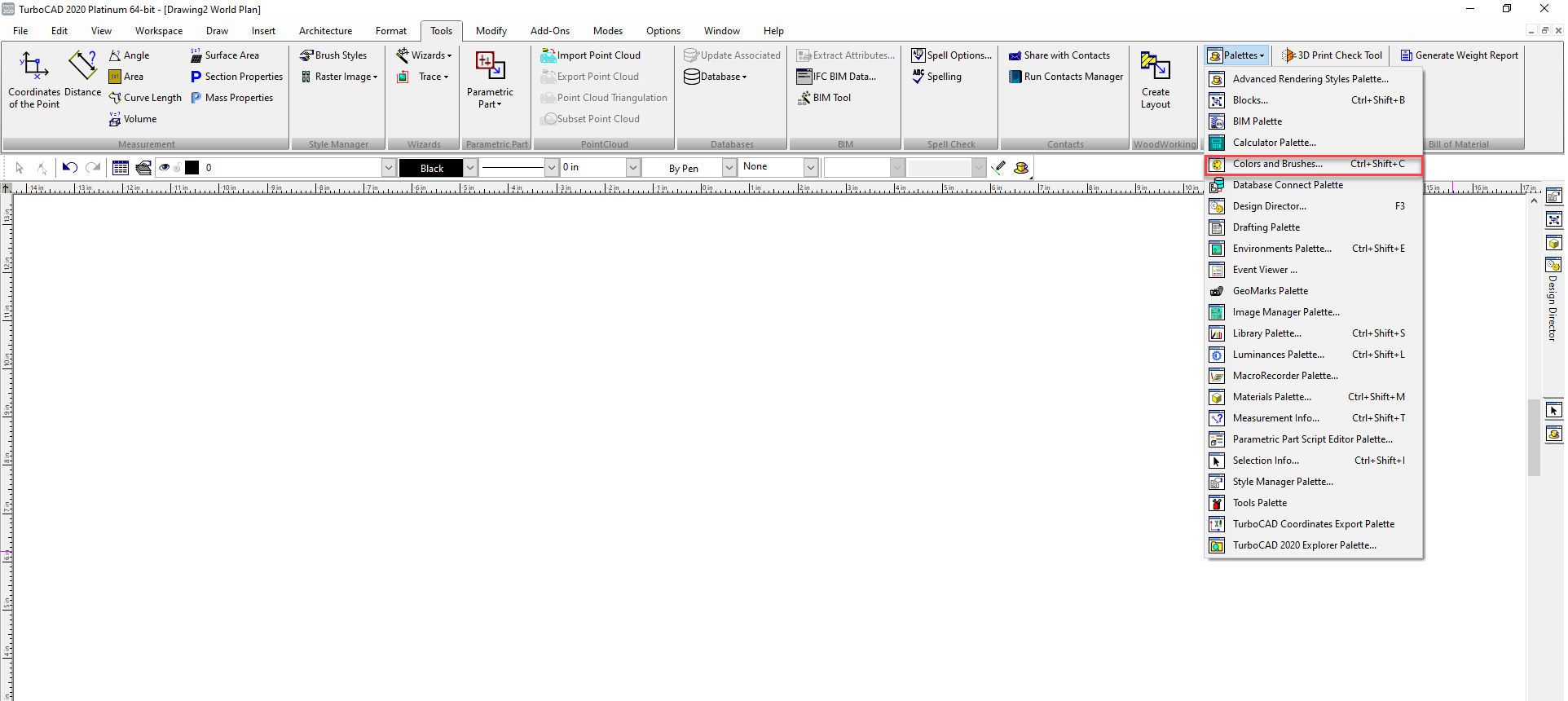Select Style Manager Palette... entry
Image resolution: width=1568 pixels, height=701 pixels.
[1314, 482]
